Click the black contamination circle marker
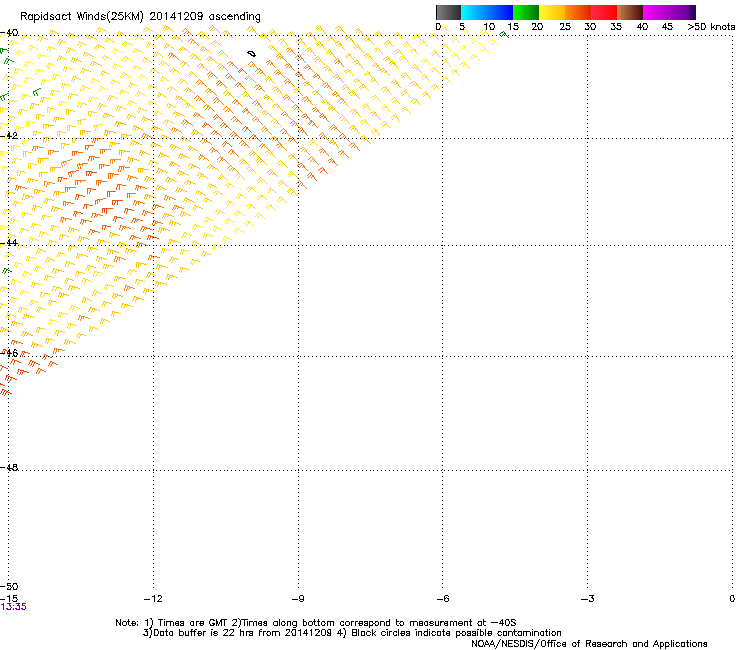Screen dimensions: 740x650 pos(252,54)
